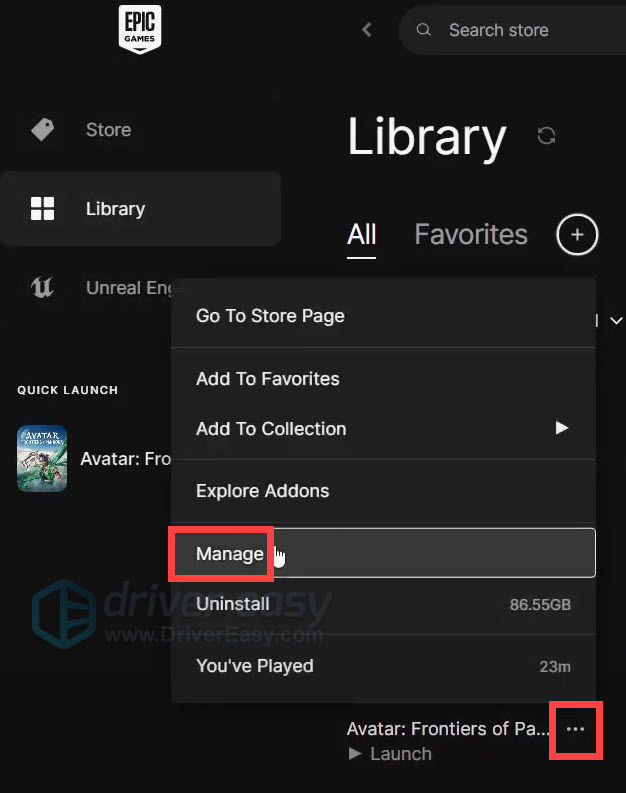626x793 pixels.
Task: Open the Store section
Action: pos(108,129)
